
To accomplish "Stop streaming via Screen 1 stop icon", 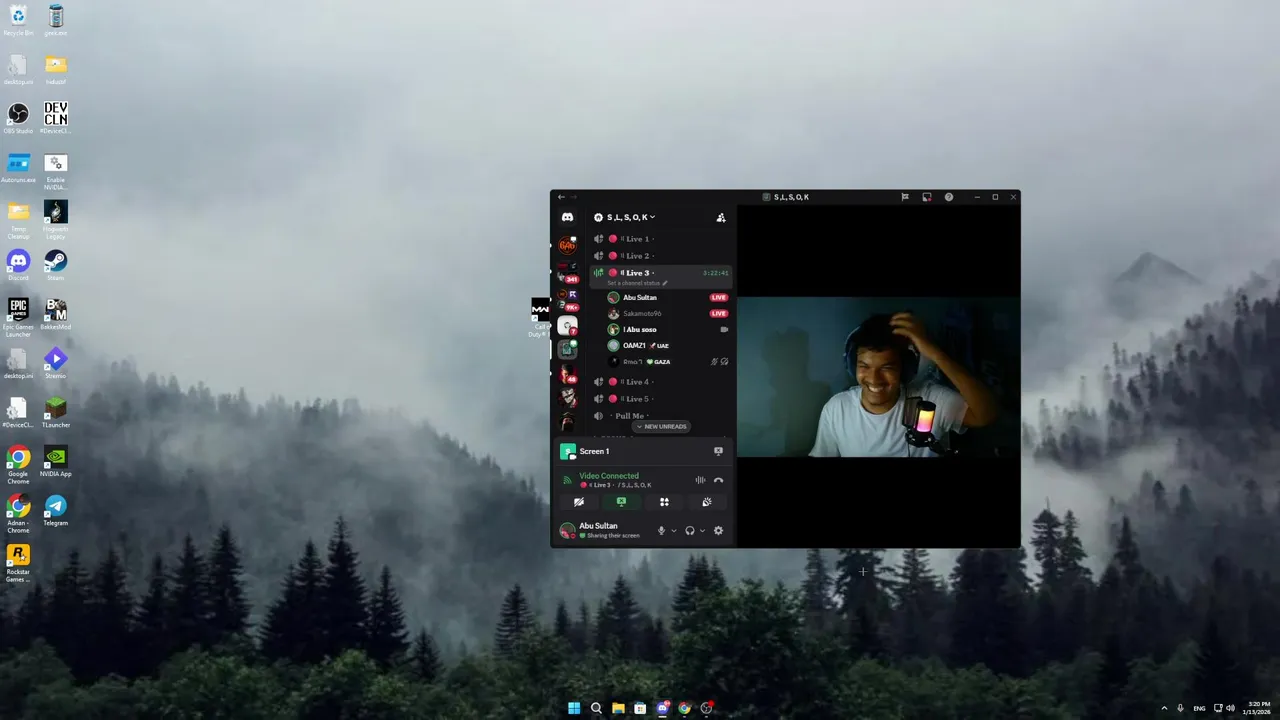I will click(718, 451).
